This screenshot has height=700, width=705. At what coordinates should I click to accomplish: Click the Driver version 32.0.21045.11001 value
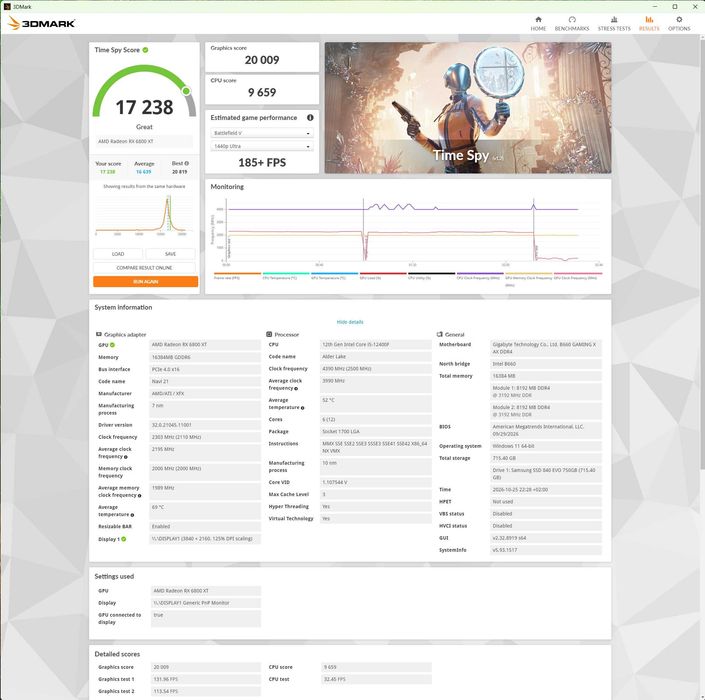click(205, 424)
